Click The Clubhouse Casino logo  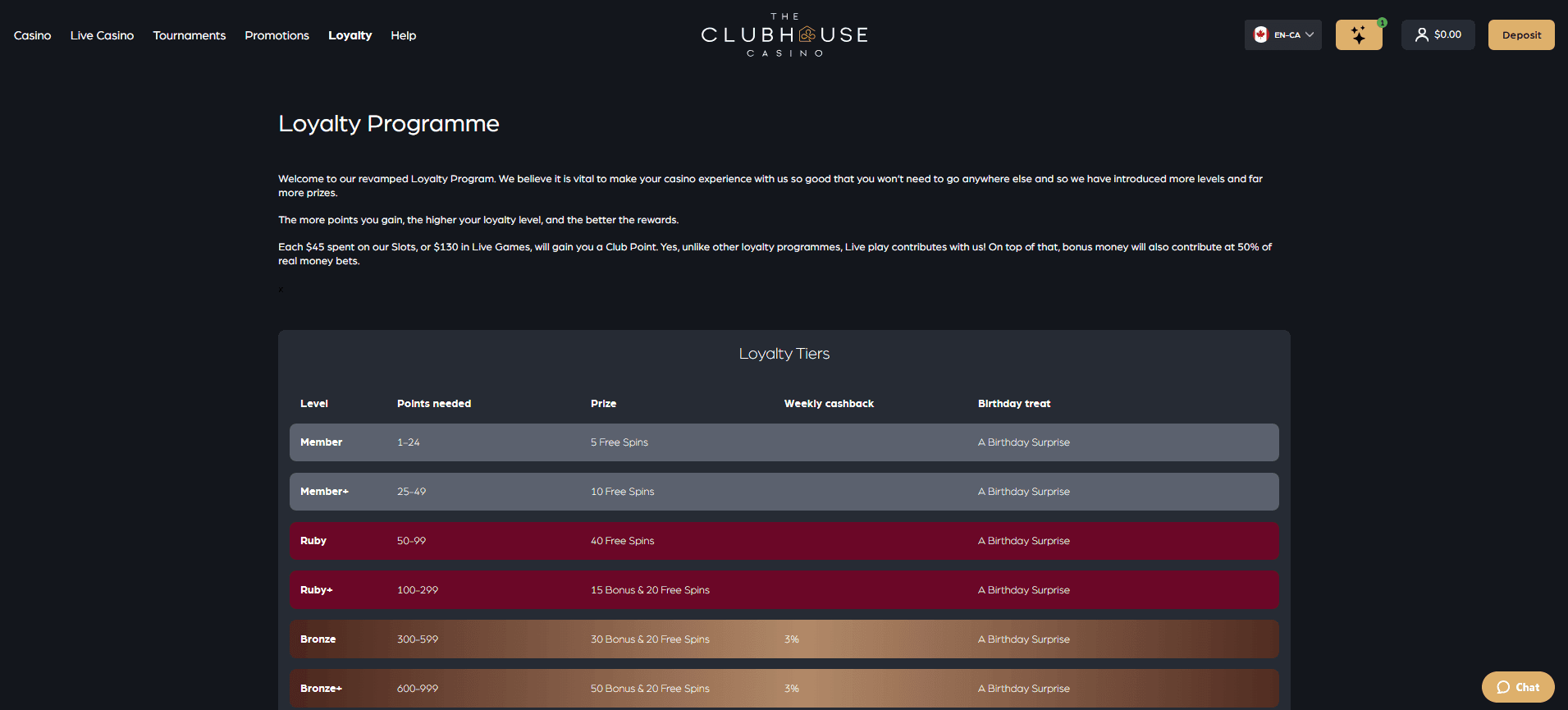point(784,34)
